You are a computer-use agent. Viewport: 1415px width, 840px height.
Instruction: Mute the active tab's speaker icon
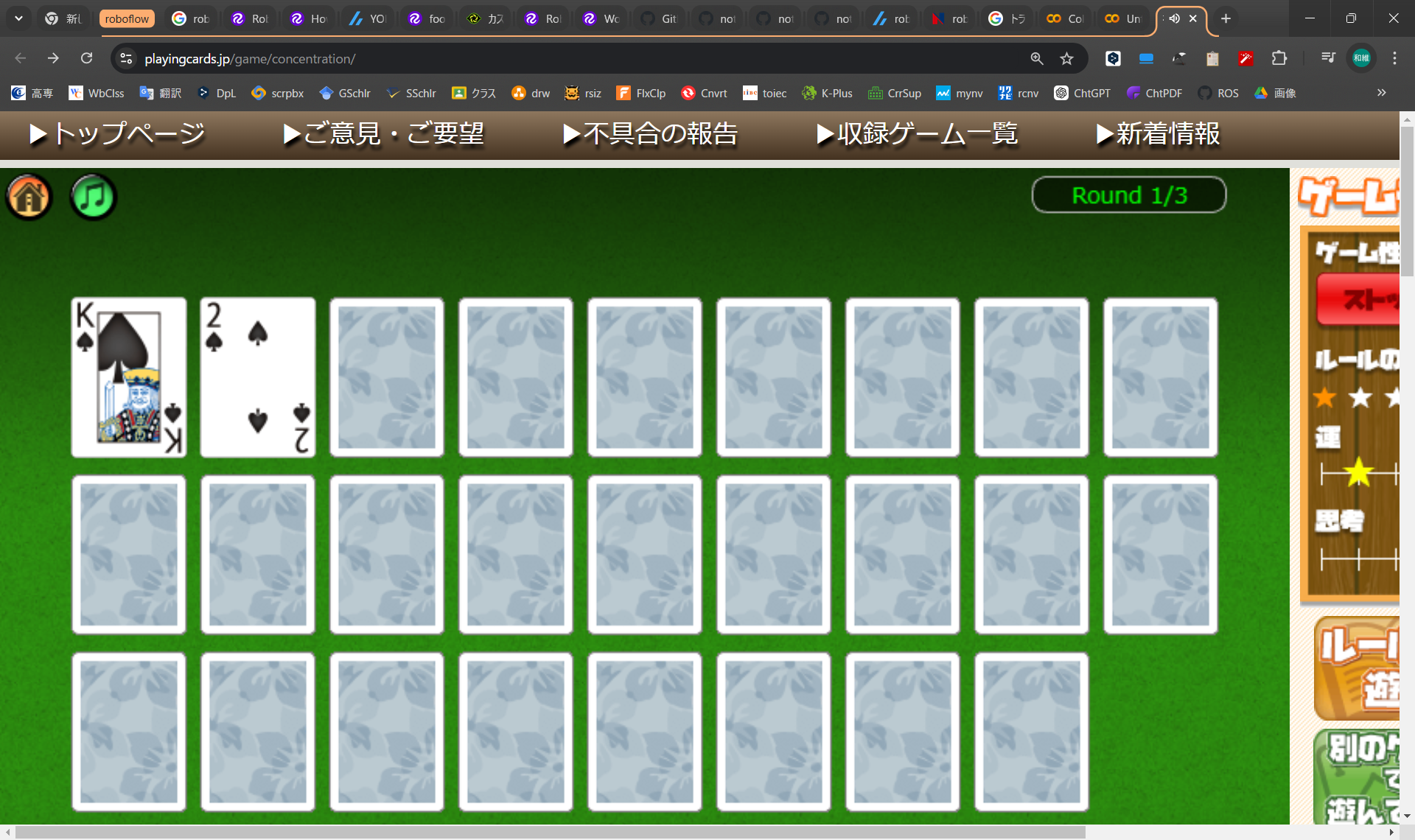click(1174, 18)
